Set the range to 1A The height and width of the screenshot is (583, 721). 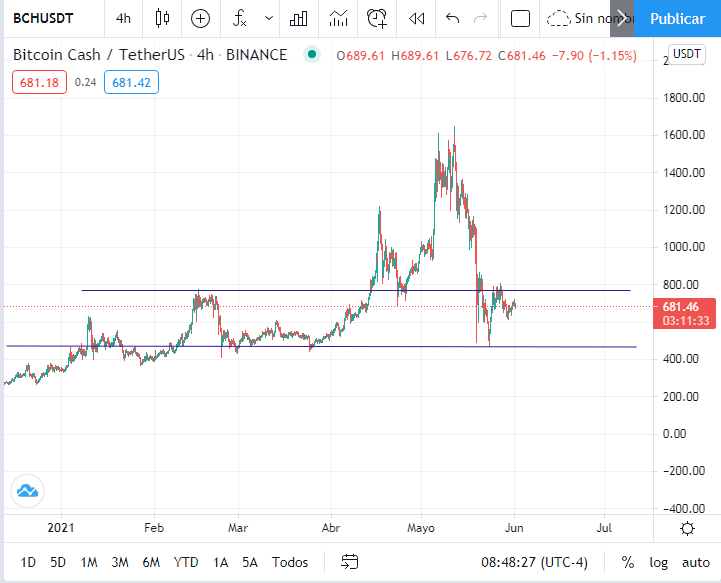[x=220, y=562]
